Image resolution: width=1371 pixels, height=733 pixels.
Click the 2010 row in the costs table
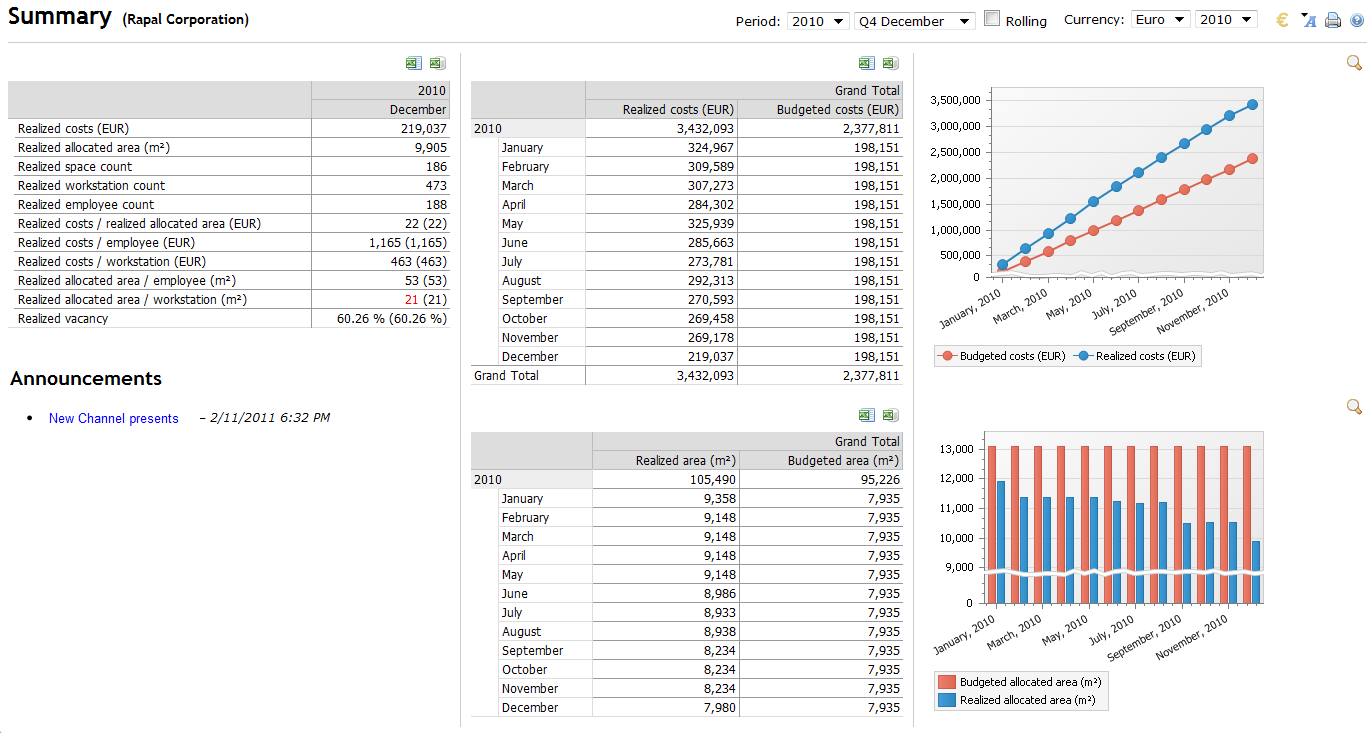488,128
